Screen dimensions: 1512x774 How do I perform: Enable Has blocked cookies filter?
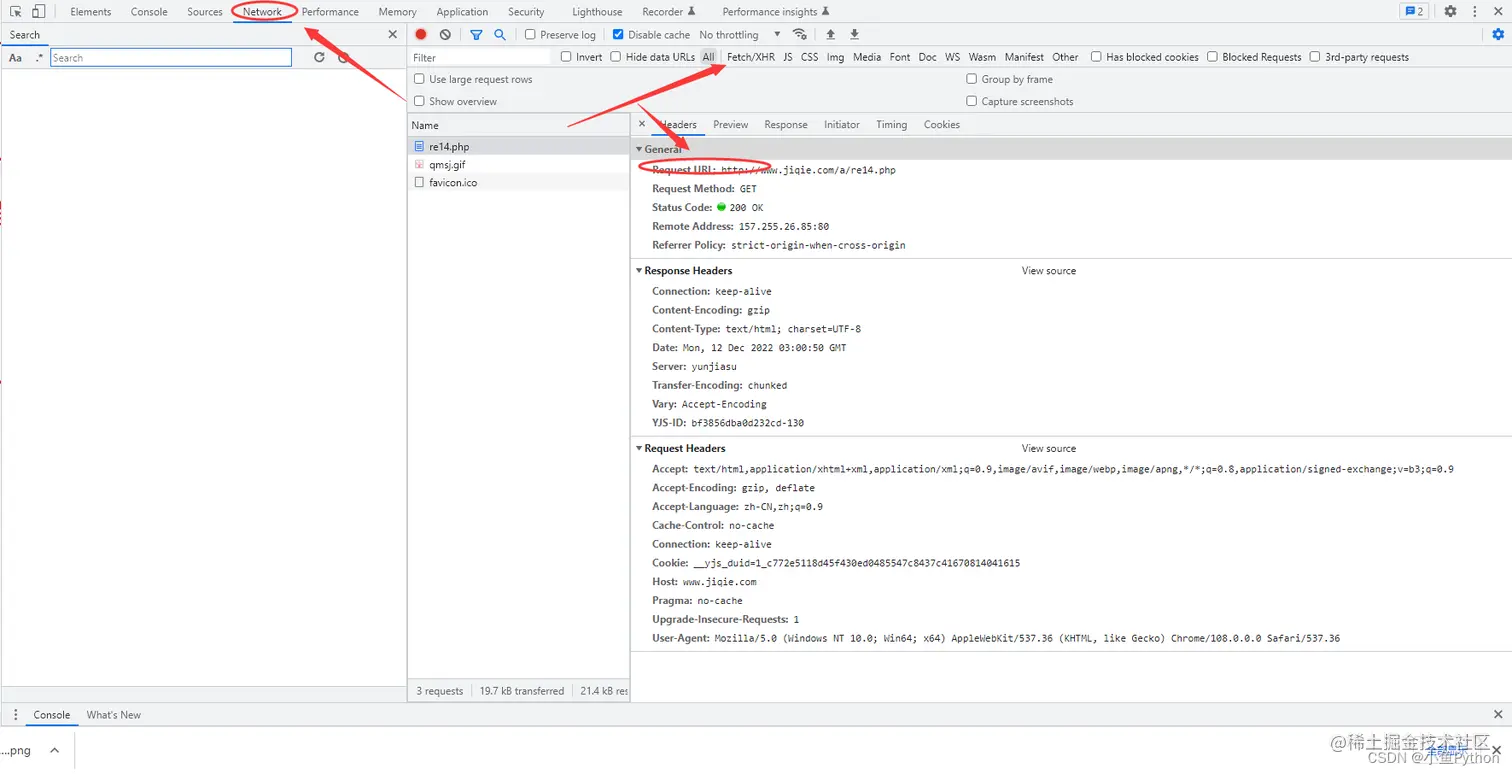[x=1097, y=57]
